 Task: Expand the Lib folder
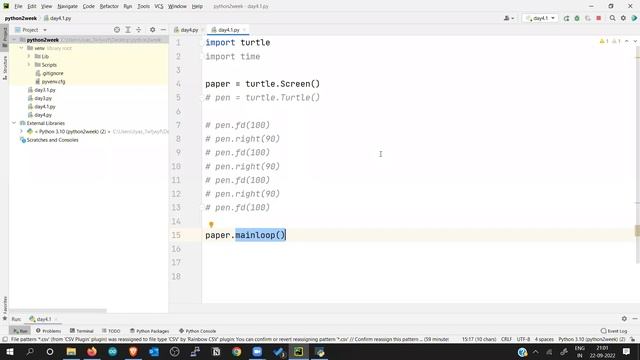coord(29,56)
